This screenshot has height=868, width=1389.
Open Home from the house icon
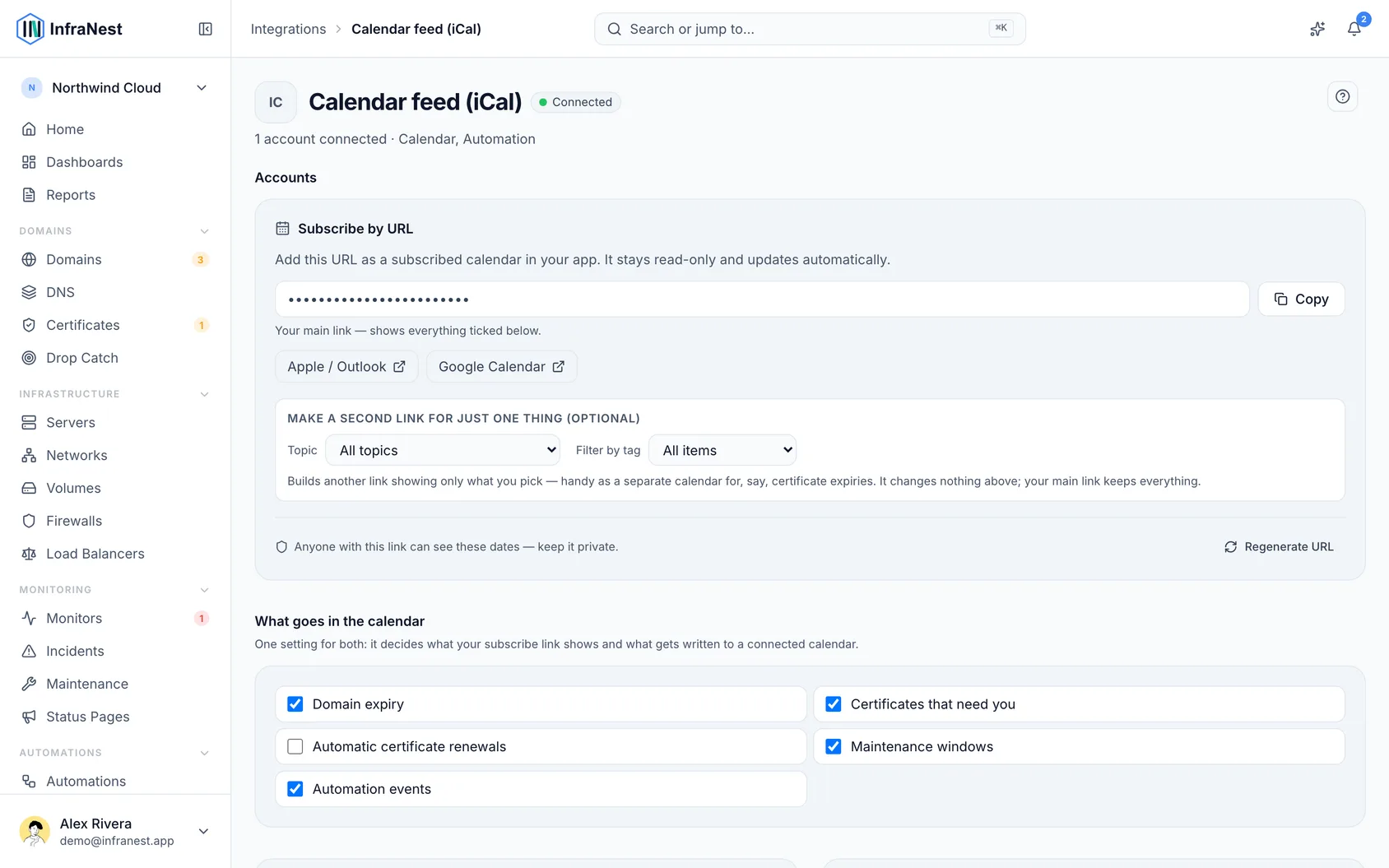(29, 129)
